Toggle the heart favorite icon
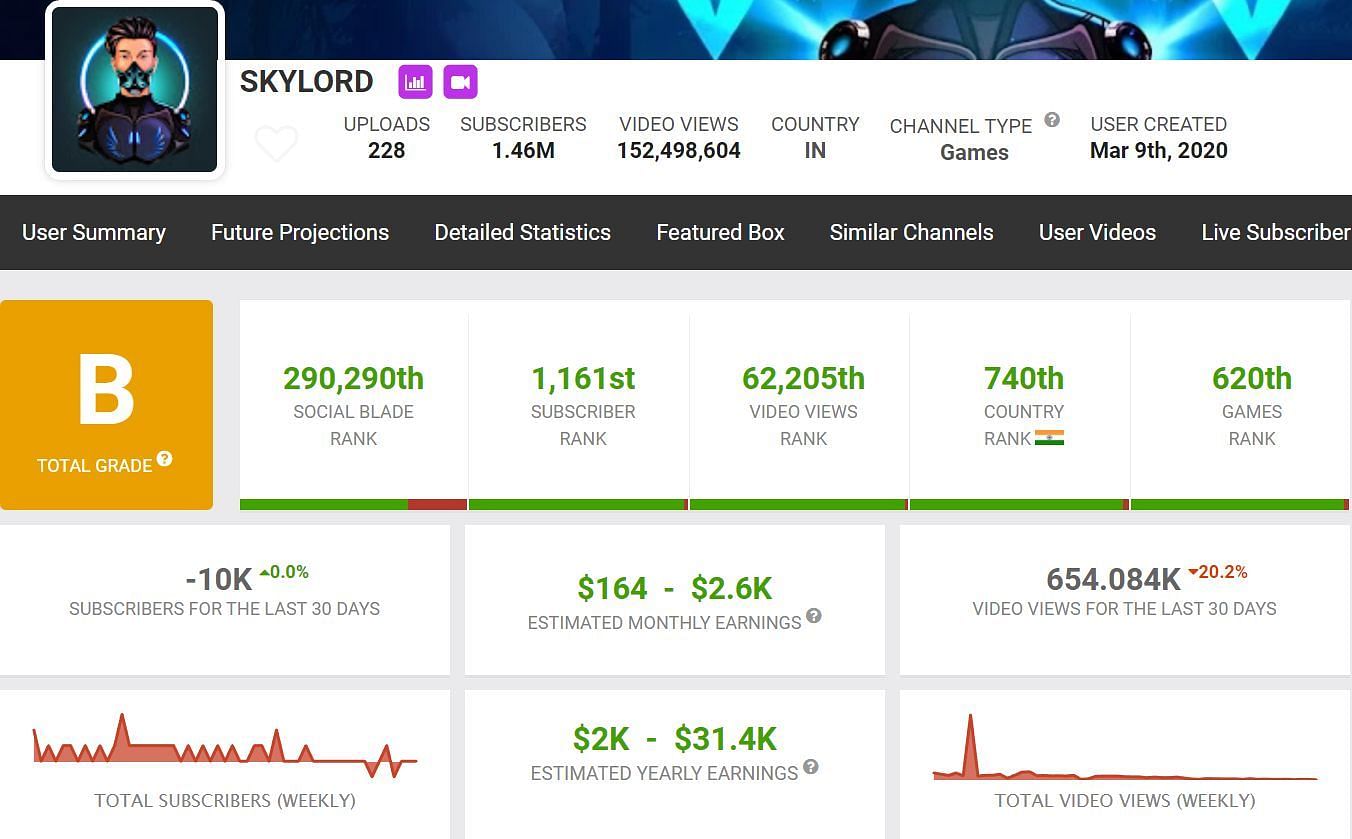Image resolution: width=1352 pixels, height=839 pixels. (276, 144)
